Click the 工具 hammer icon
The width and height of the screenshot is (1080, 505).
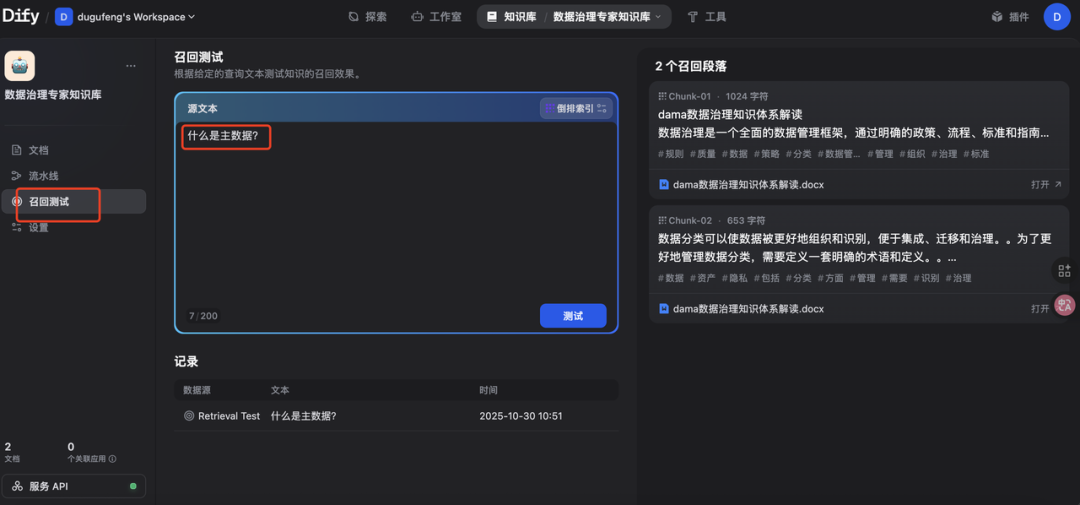[692, 17]
